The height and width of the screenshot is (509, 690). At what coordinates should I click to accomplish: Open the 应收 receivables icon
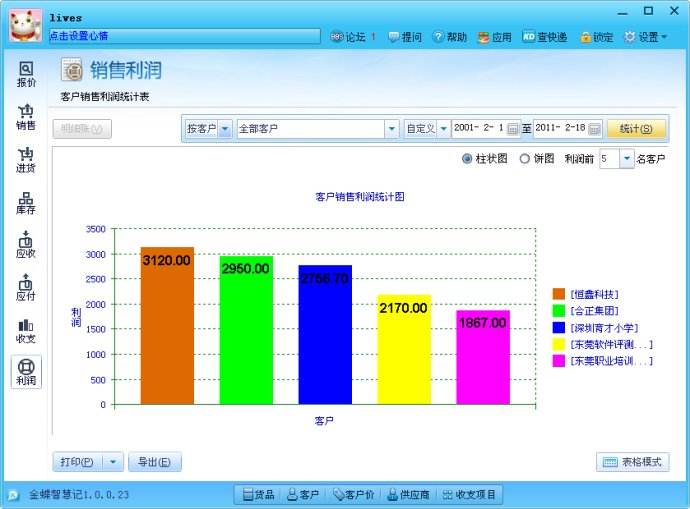(x=26, y=245)
